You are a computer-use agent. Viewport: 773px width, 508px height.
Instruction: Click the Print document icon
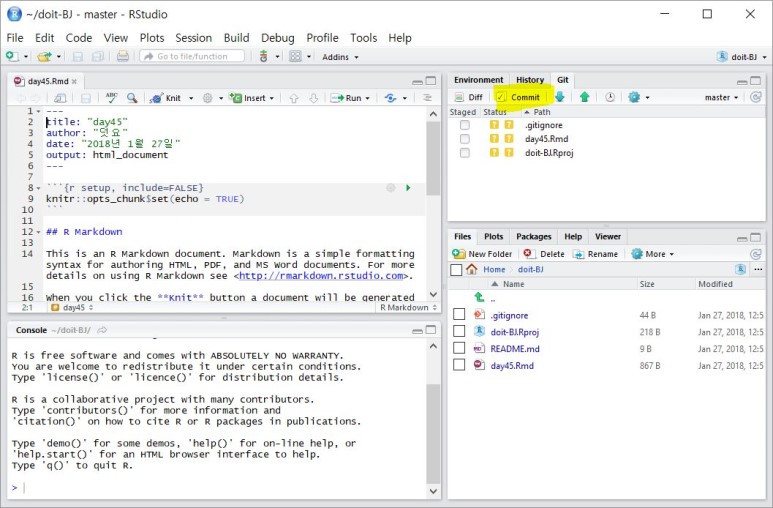pyautogui.click(x=122, y=56)
